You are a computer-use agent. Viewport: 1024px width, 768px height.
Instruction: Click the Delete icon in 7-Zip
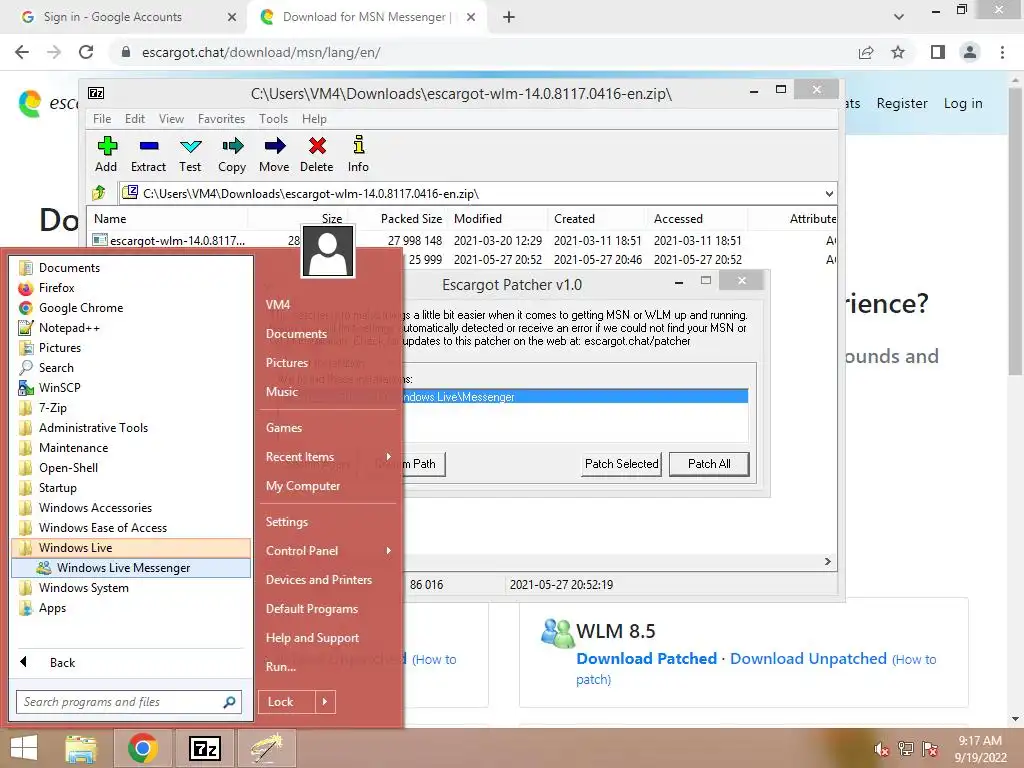pyautogui.click(x=317, y=146)
